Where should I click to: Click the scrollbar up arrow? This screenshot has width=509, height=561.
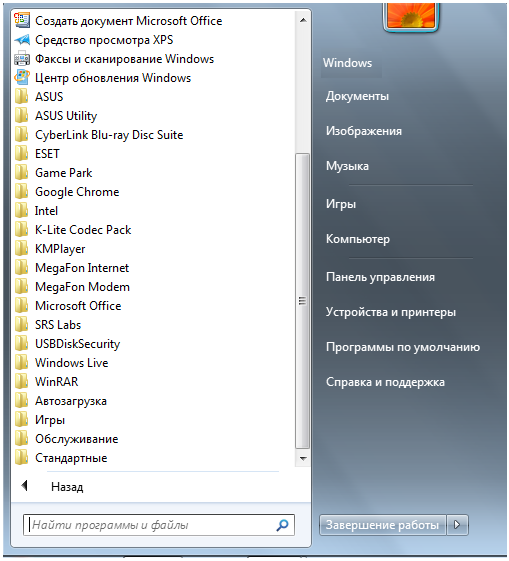[303, 20]
